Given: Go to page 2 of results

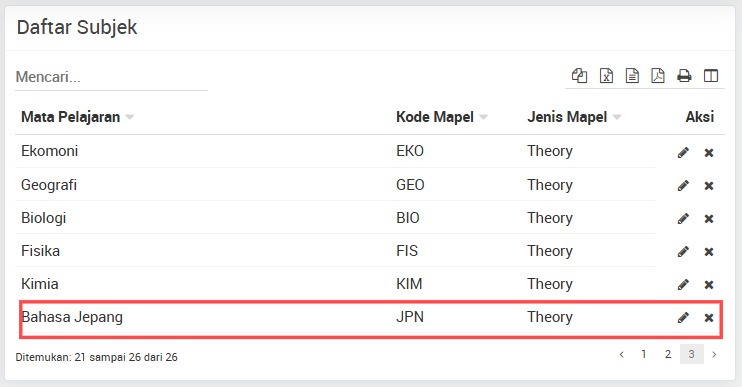Looking at the screenshot, I should (x=667, y=354).
